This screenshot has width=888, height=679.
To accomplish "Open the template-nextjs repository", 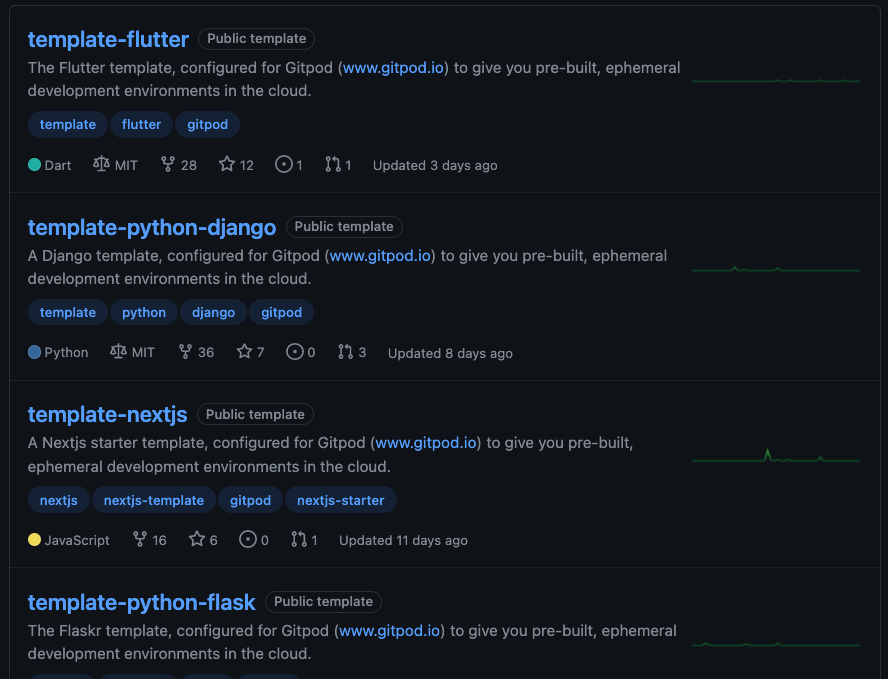I will point(107,415).
